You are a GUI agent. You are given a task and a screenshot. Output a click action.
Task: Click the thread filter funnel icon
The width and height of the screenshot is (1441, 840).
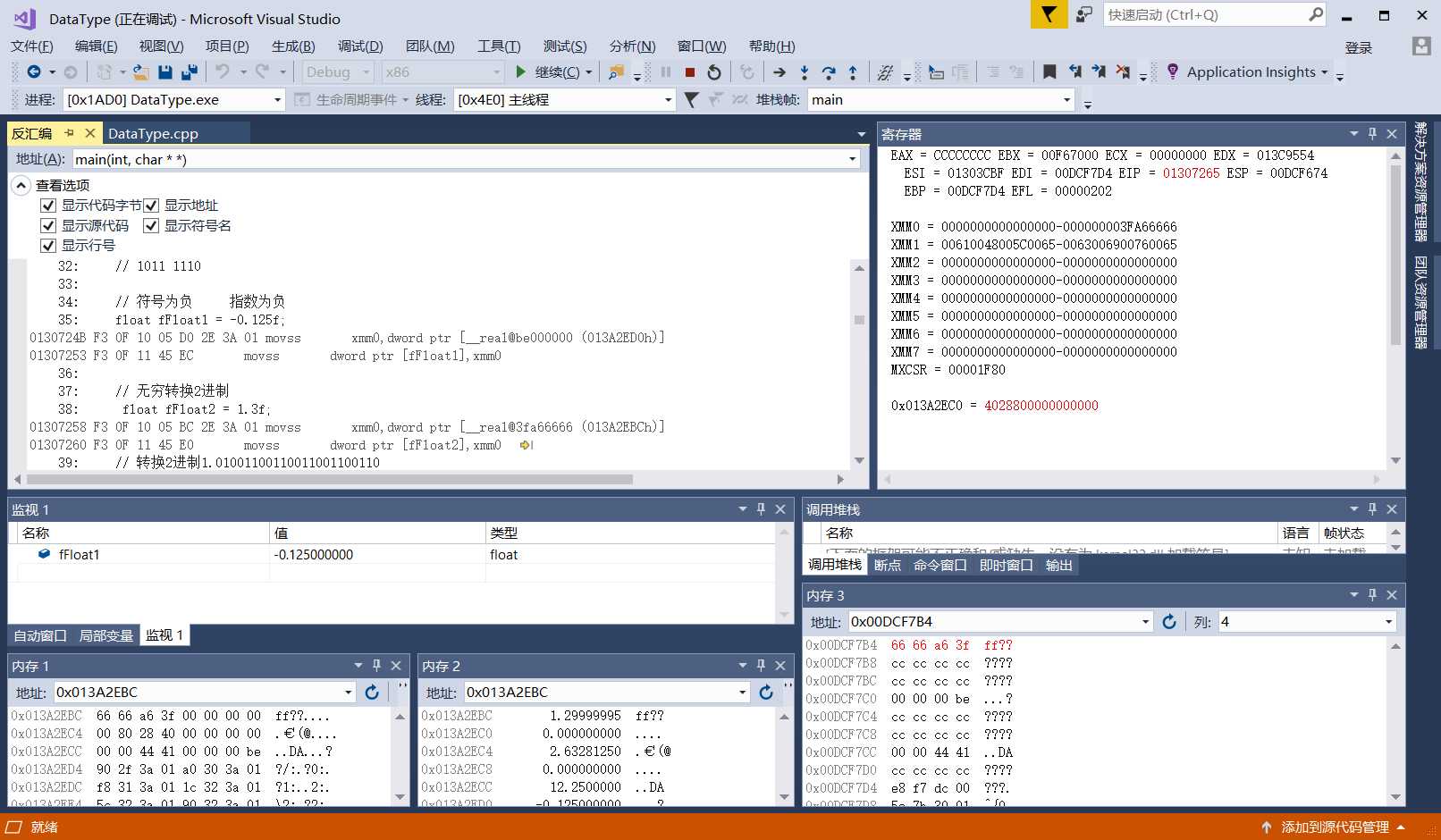pos(691,100)
